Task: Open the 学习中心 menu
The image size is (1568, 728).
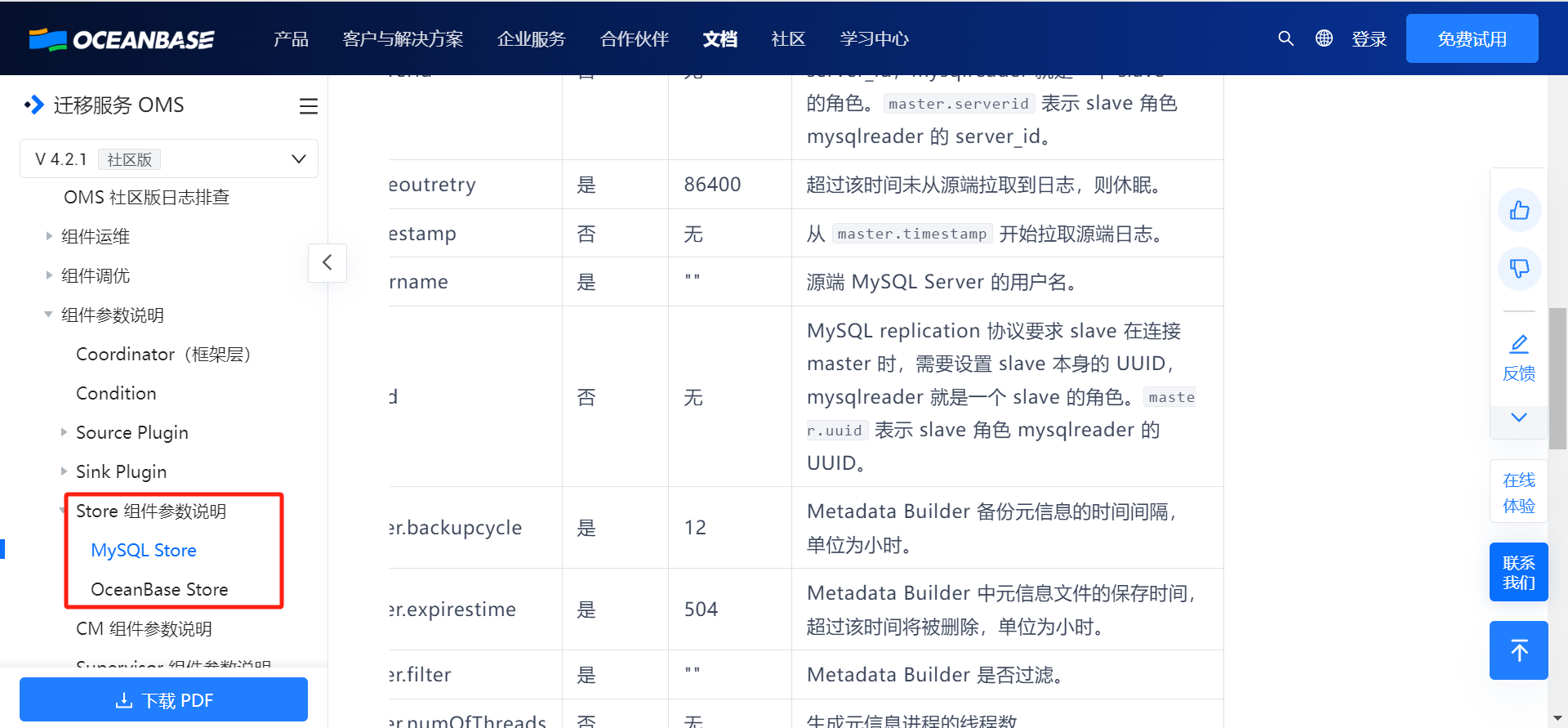Action: point(874,39)
